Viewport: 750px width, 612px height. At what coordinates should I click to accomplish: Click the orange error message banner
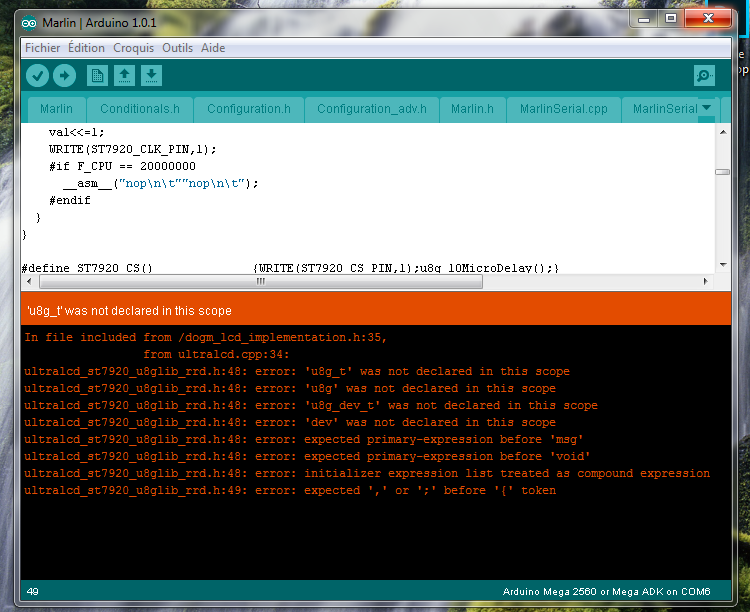click(376, 311)
